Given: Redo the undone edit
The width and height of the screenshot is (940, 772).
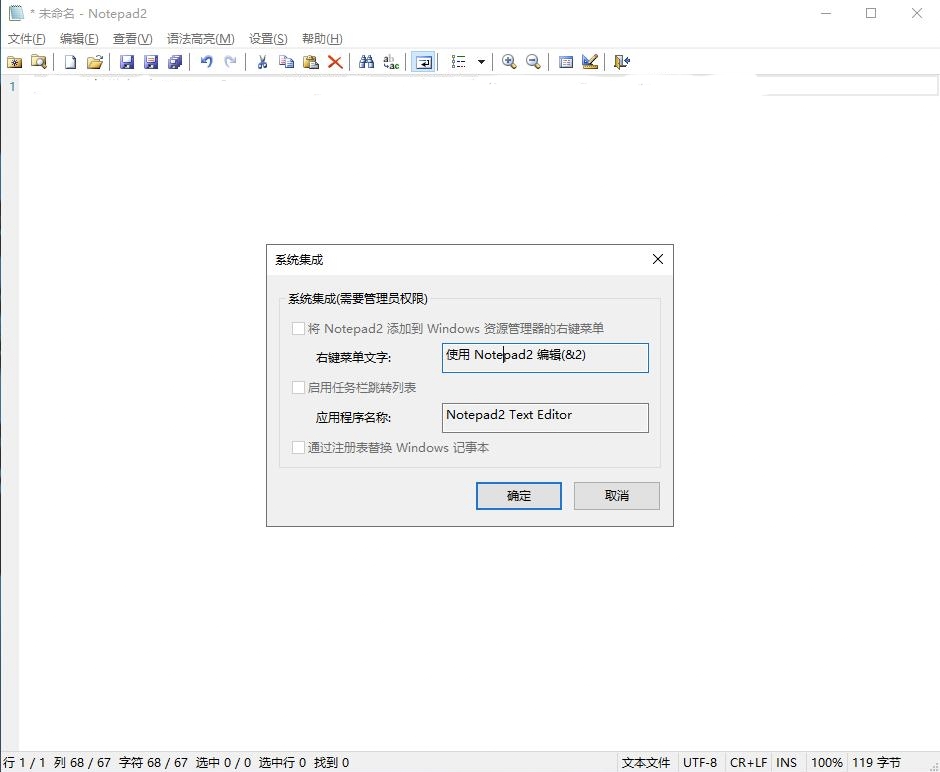Looking at the screenshot, I should 230,62.
